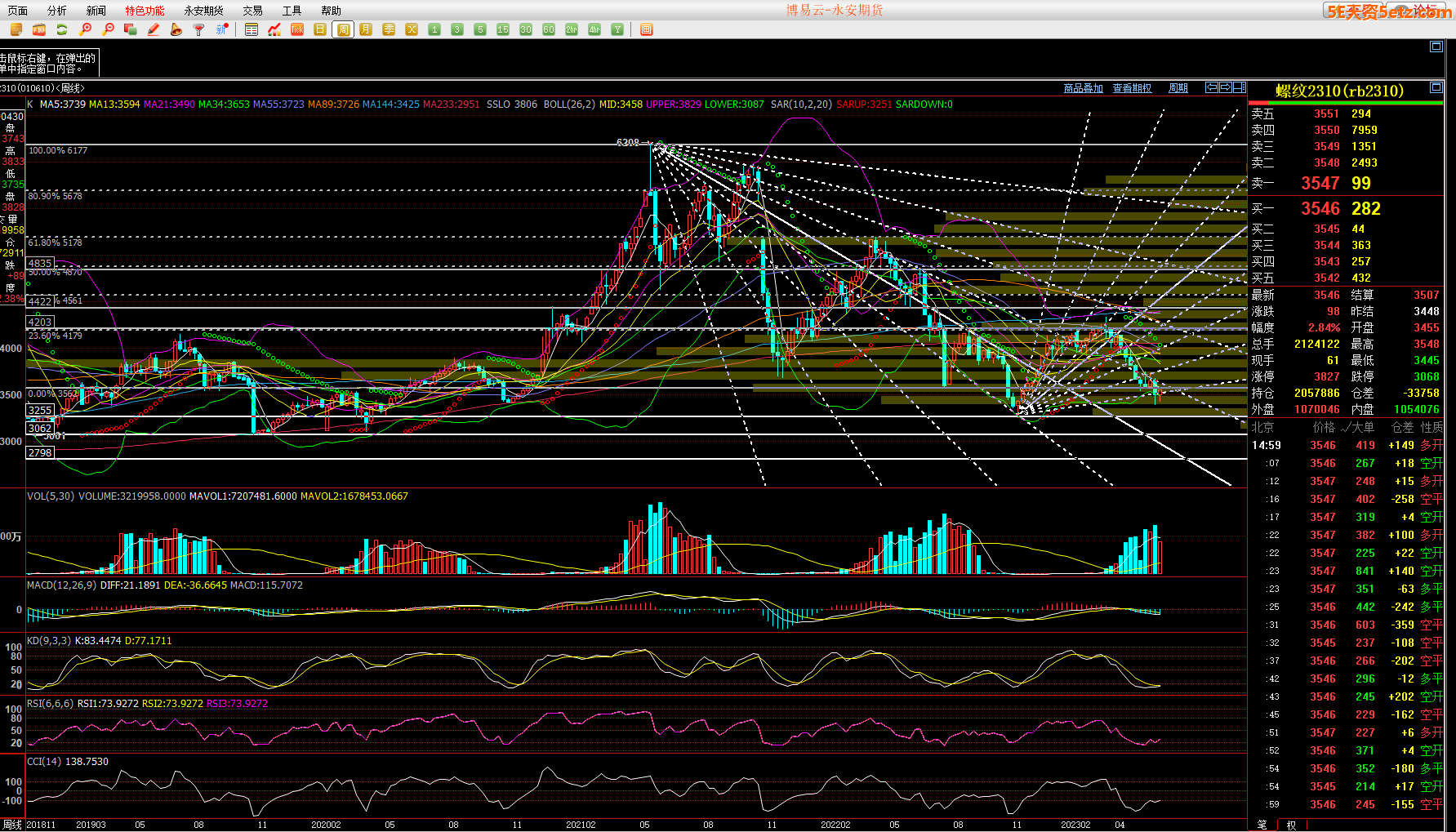The width and height of the screenshot is (1456, 832).
Task: Switch to 4hr period icon
Action: [x=594, y=29]
